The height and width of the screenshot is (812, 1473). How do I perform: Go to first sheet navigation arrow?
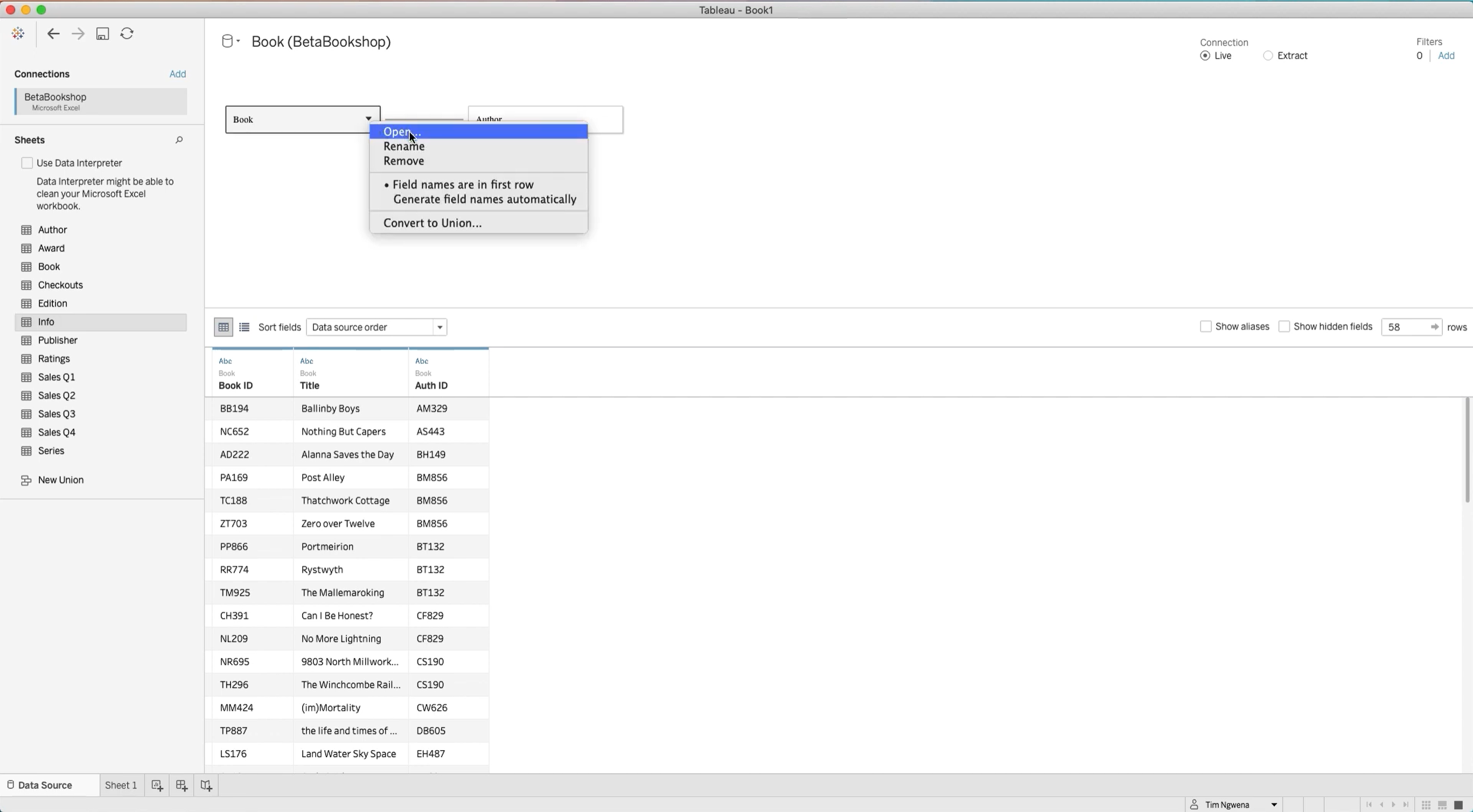click(1369, 804)
